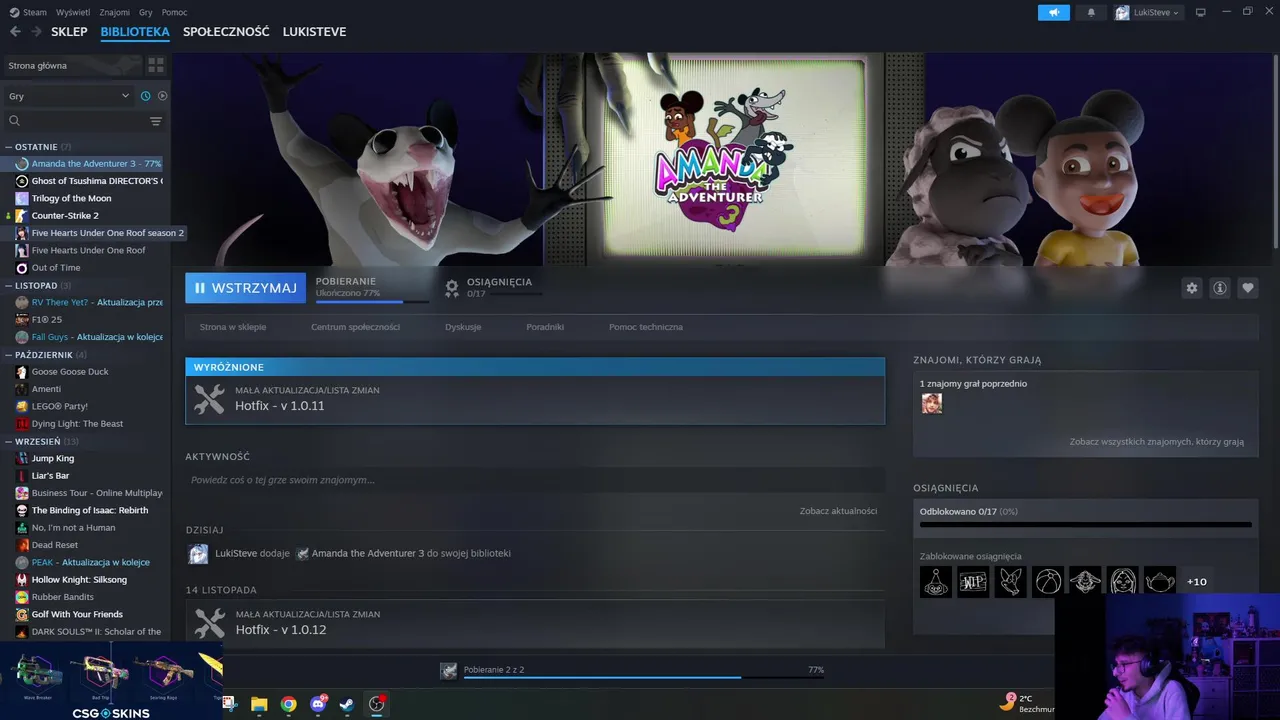The height and width of the screenshot is (720, 1280).
Task: Collapse the WRZESIEŃ section
Action: [x=44, y=441]
